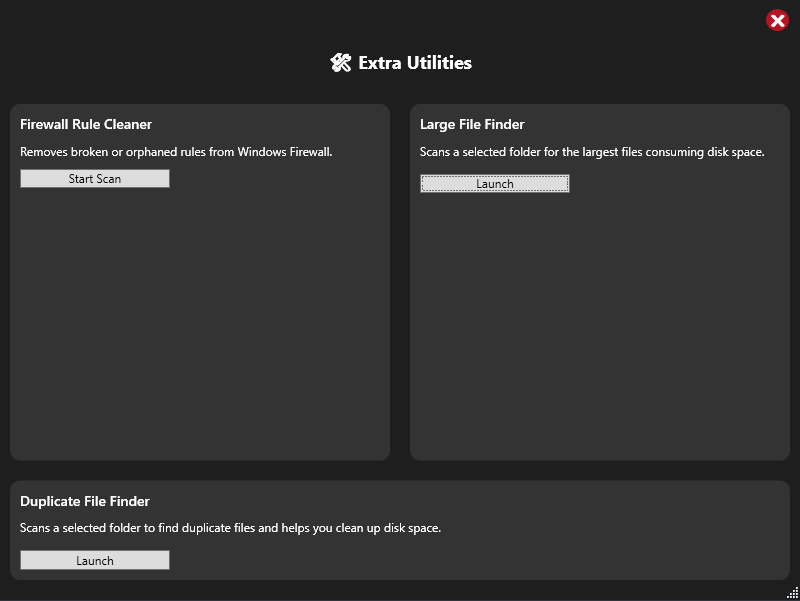Screen dimensions: 800x601
Task: Select the Duplicate File Finder heading
Action: pyautogui.click(x=85, y=501)
